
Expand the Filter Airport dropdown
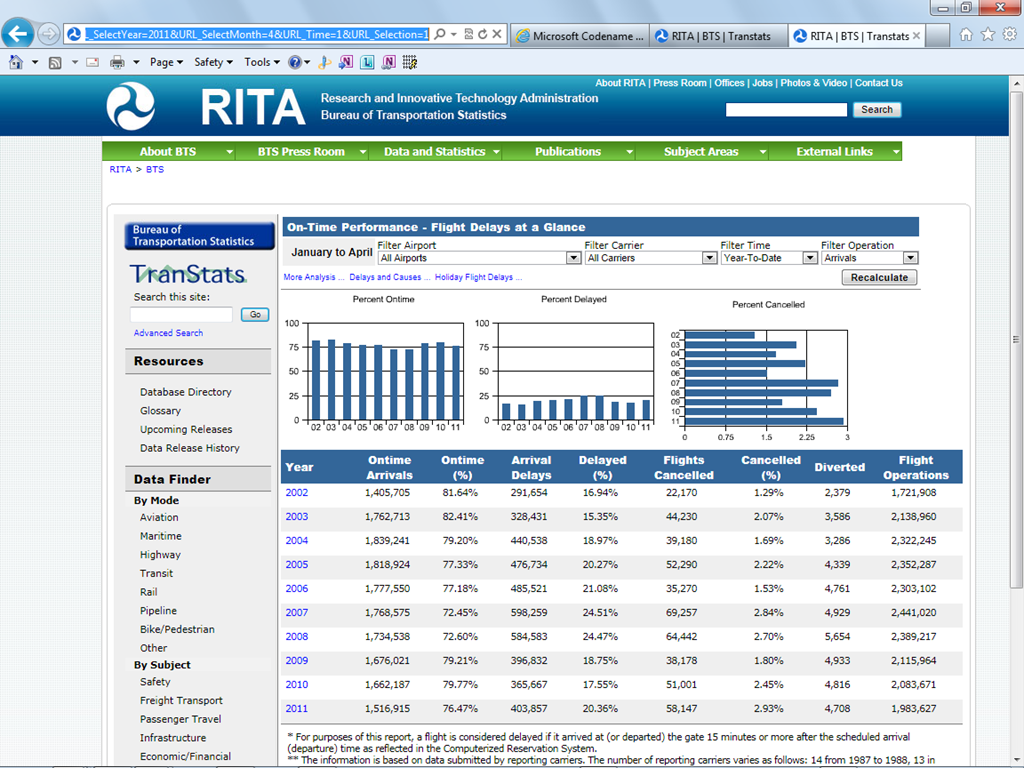point(573,258)
